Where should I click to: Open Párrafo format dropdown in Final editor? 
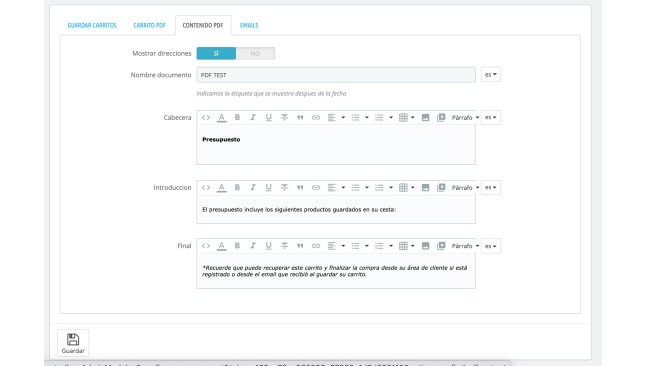point(466,246)
